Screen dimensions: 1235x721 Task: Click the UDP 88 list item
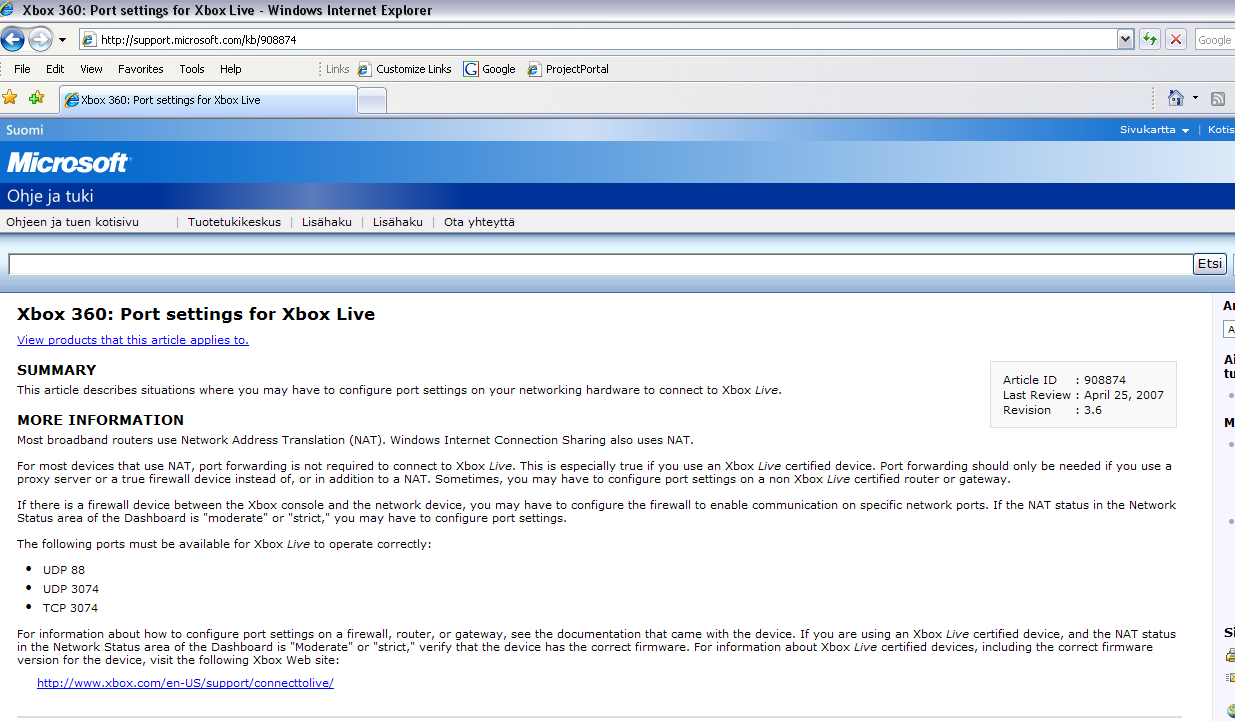point(64,570)
